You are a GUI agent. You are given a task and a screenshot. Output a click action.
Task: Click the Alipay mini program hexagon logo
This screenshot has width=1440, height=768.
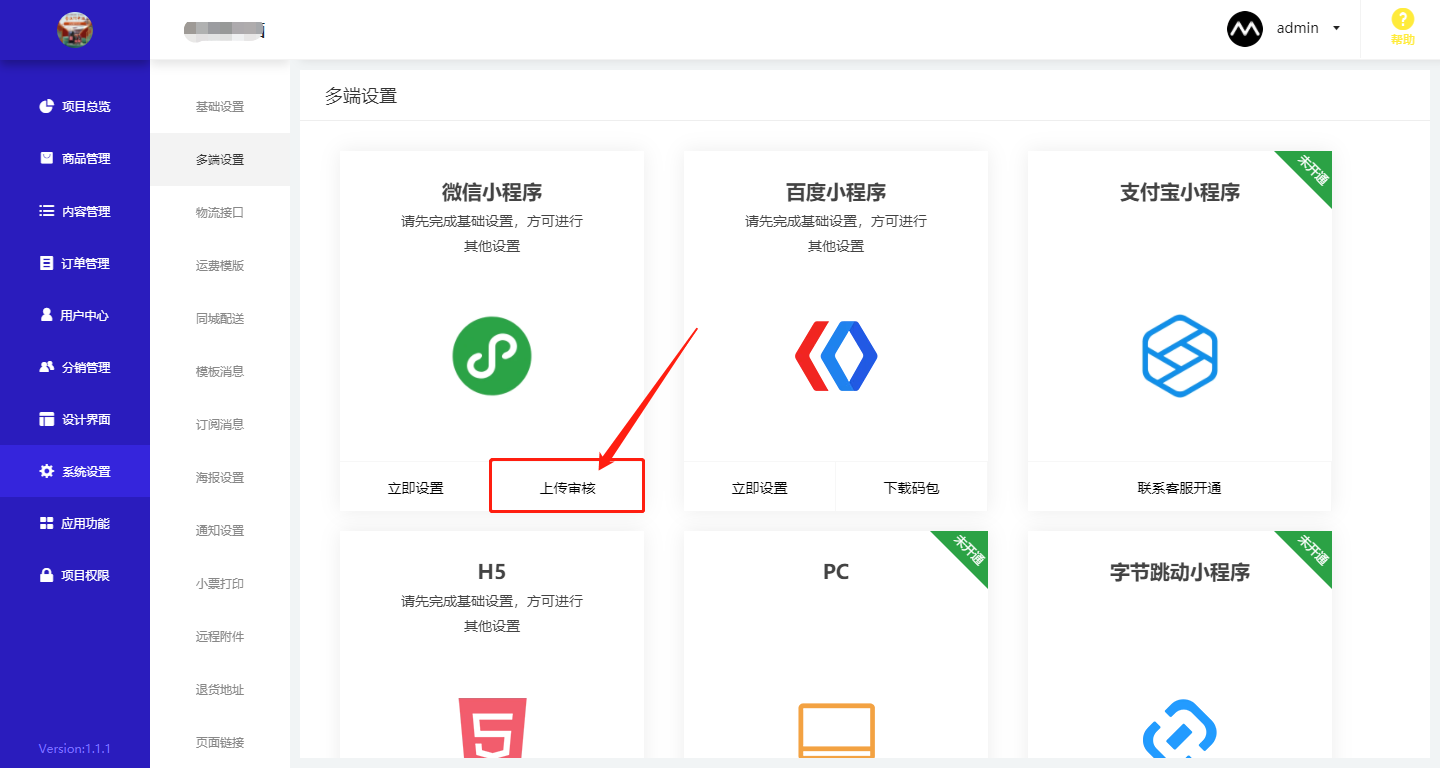click(x=1180, y=355)
